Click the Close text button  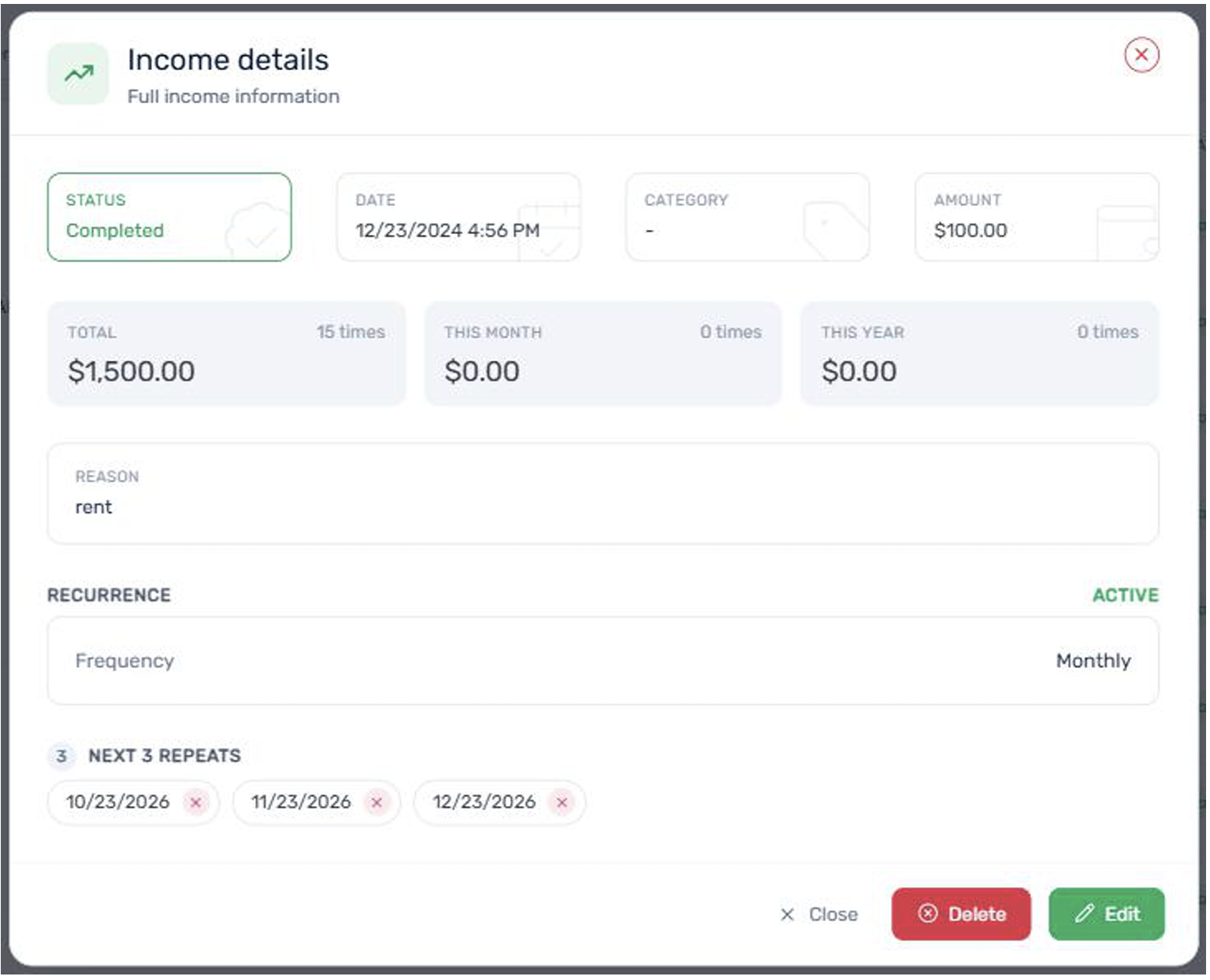pos(819,915)
